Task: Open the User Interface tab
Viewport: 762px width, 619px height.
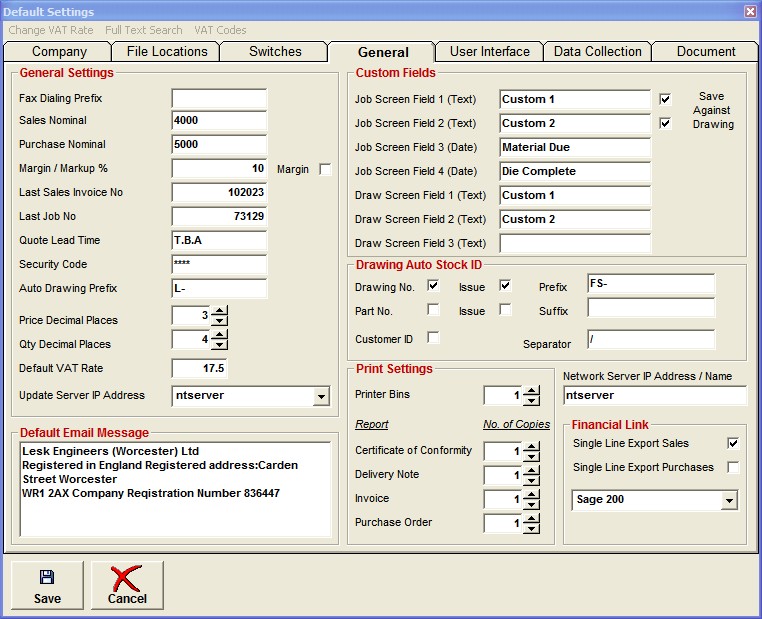Action: (x=490, y=52)
